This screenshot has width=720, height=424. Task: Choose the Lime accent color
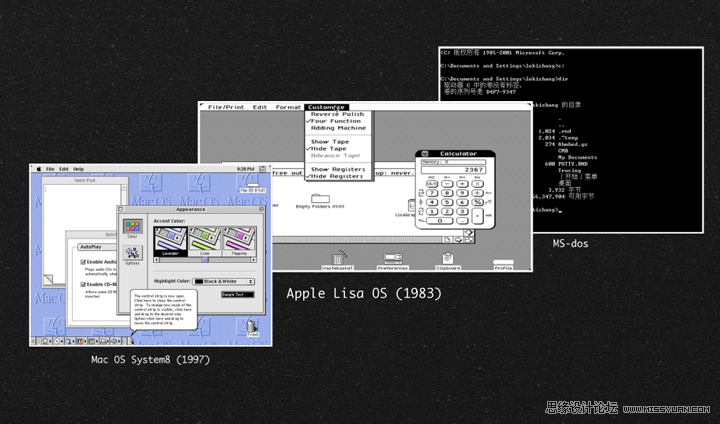[205, 242]
